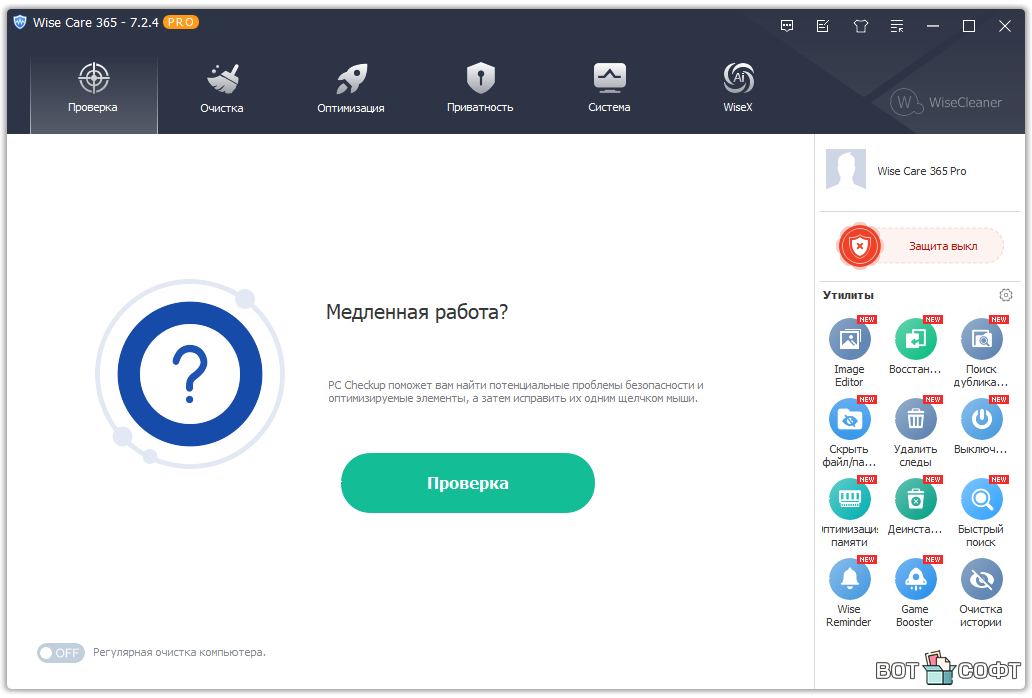Launch Удалить следы utility
This screenshot has width=1032, height=698.
916,419
